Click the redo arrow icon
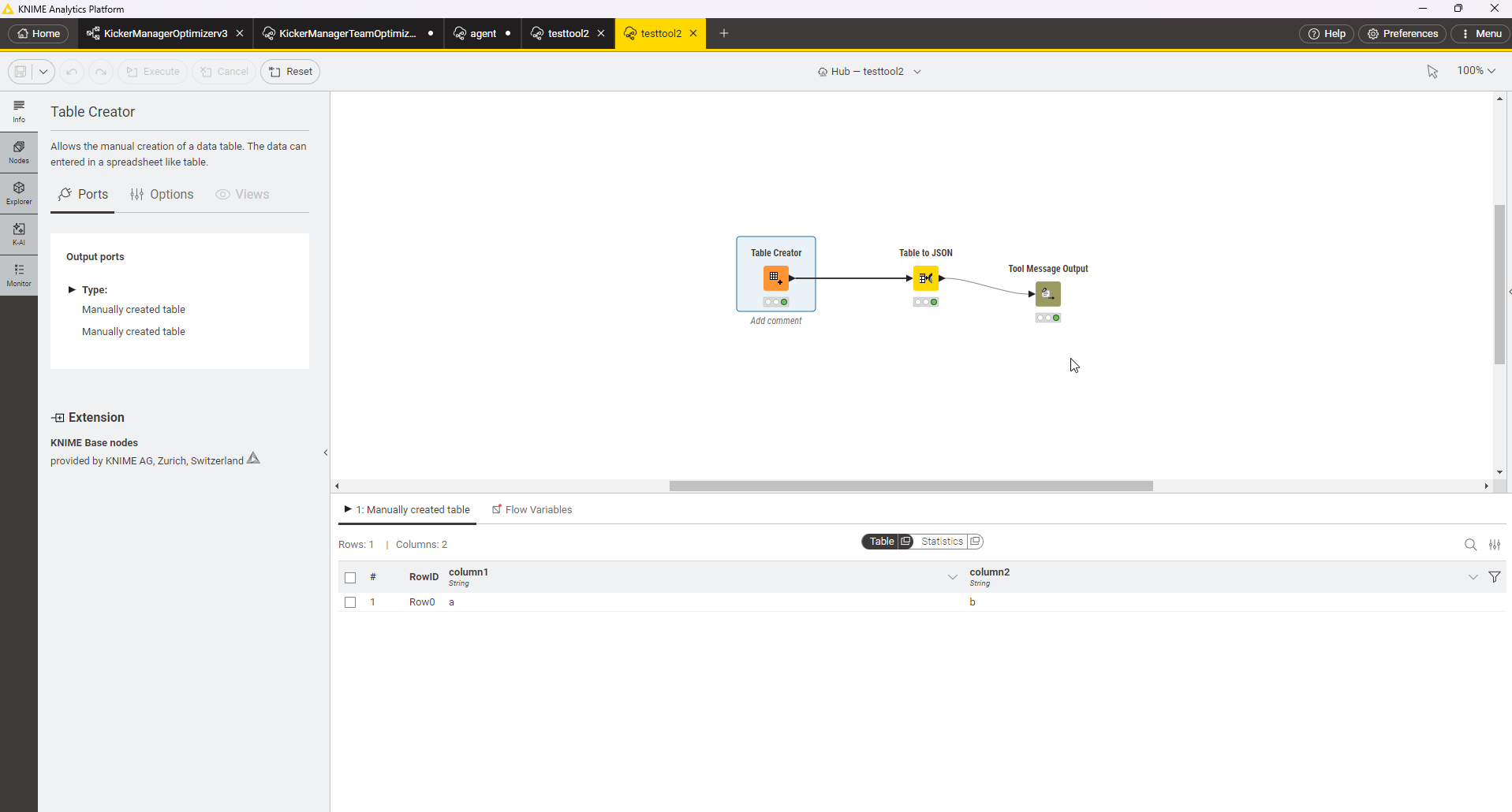This screenshot has width=1512, height=812. [x=101, y=72]
